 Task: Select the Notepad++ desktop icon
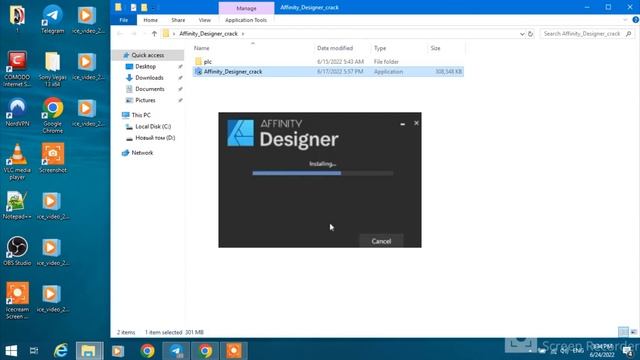point(17,205)
